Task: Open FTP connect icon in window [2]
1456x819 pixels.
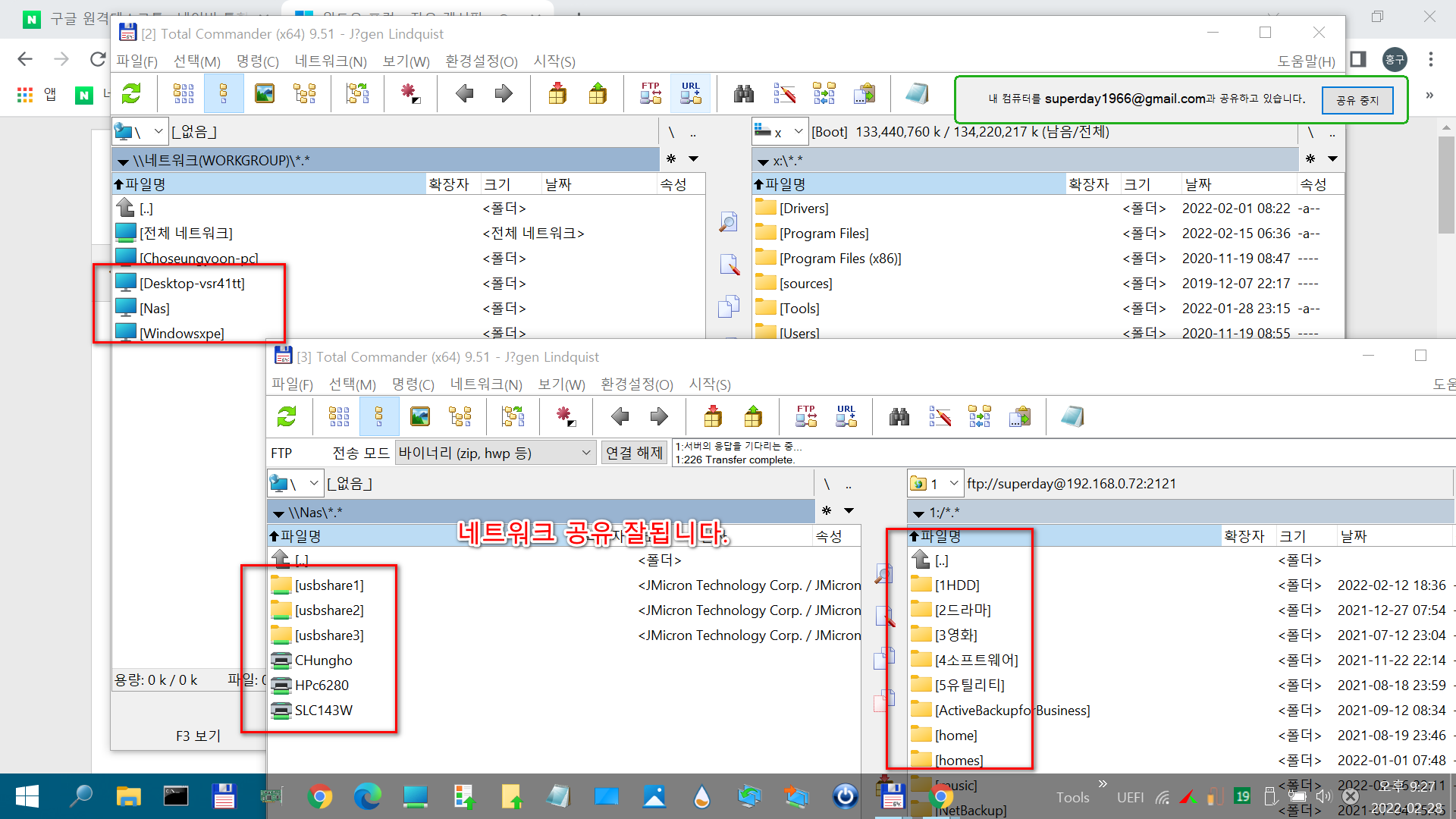Action: point(651,94)
